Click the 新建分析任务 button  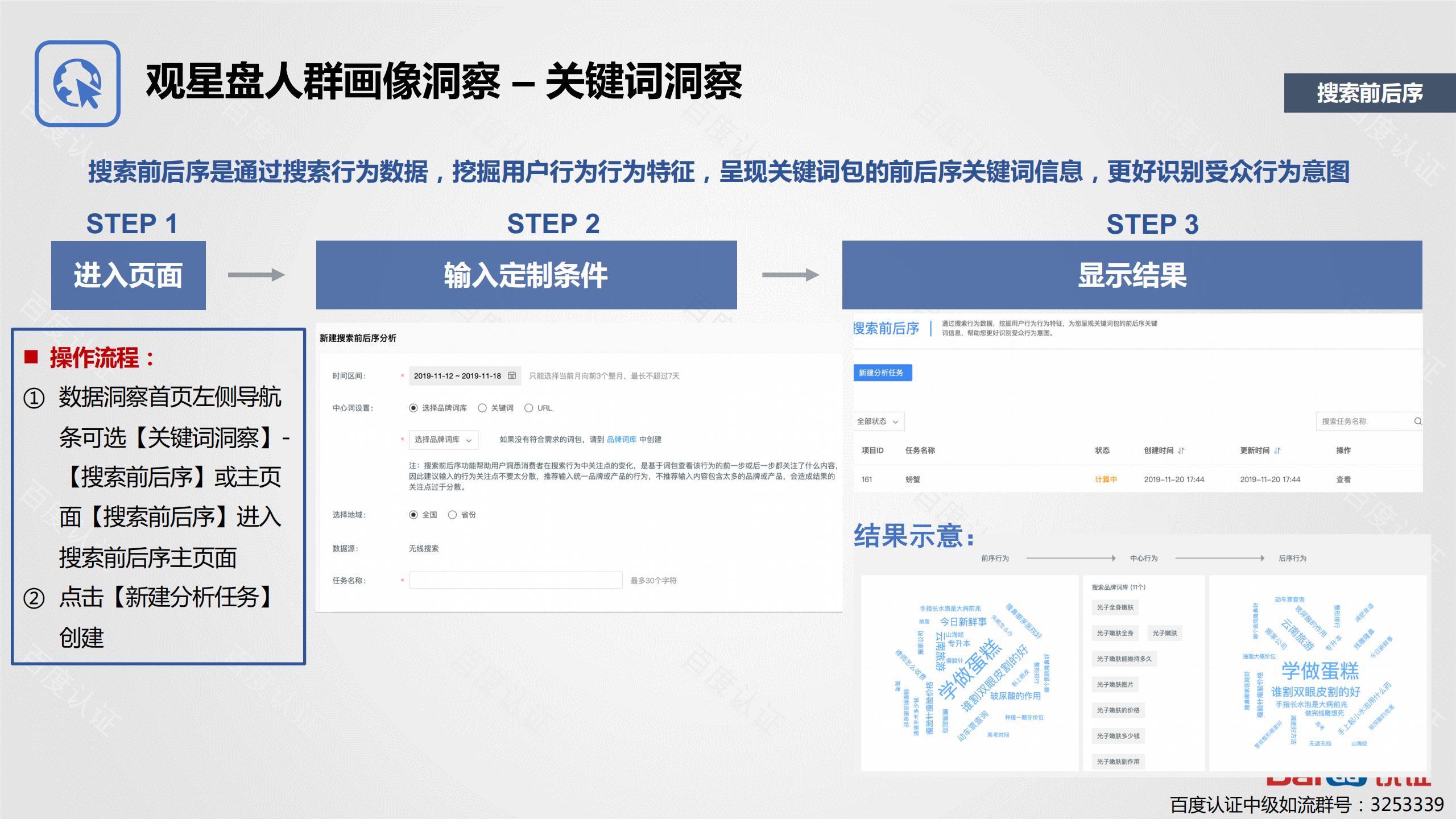(883, 373)
